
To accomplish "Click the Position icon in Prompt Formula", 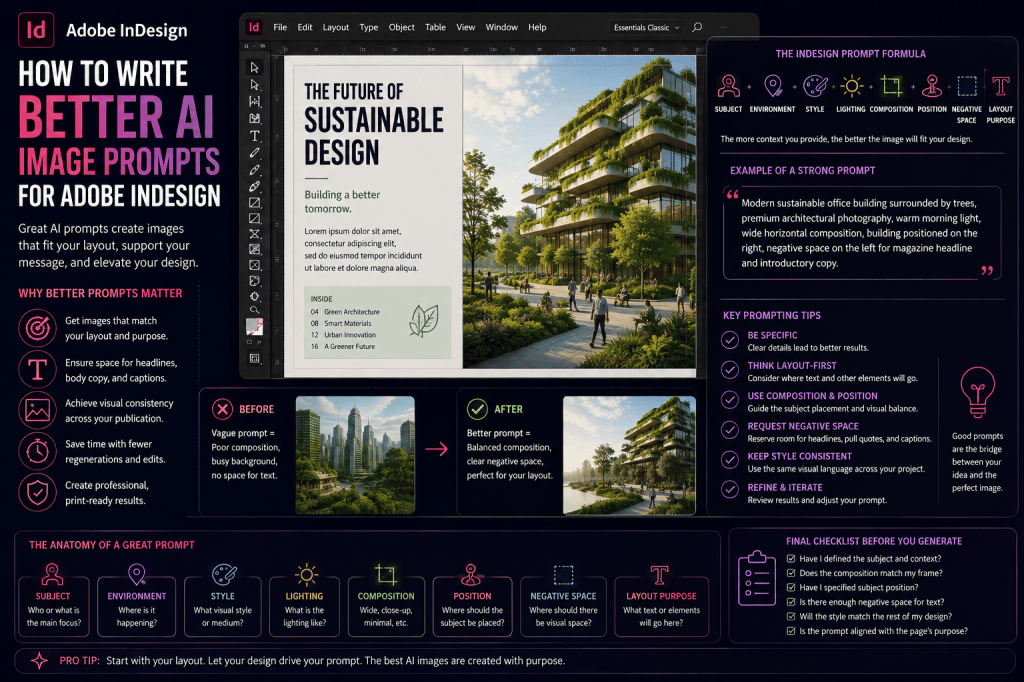I will coord(932,86).
